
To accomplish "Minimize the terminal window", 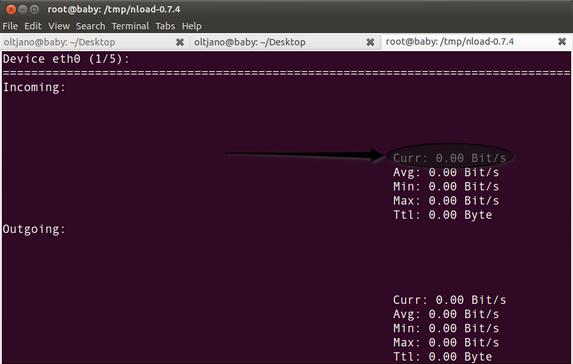I will tap(23, 10).
